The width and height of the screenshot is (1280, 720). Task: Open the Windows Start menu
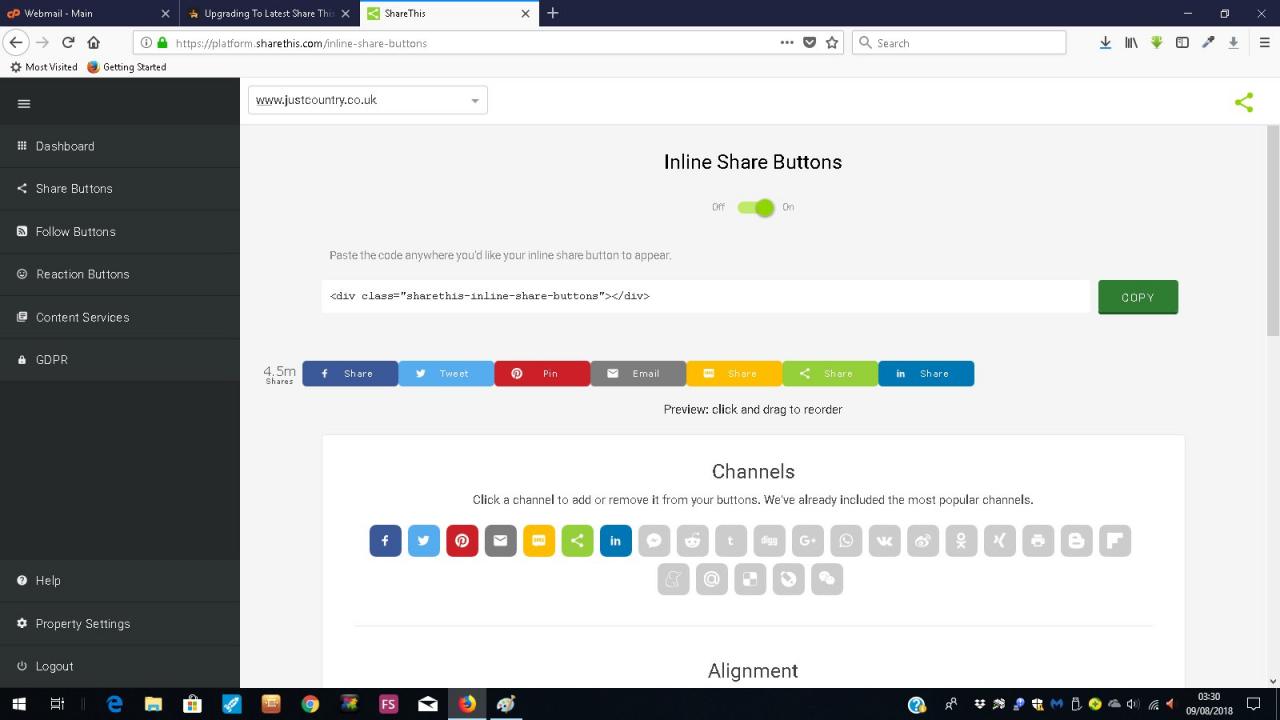(x=19, y=704)
